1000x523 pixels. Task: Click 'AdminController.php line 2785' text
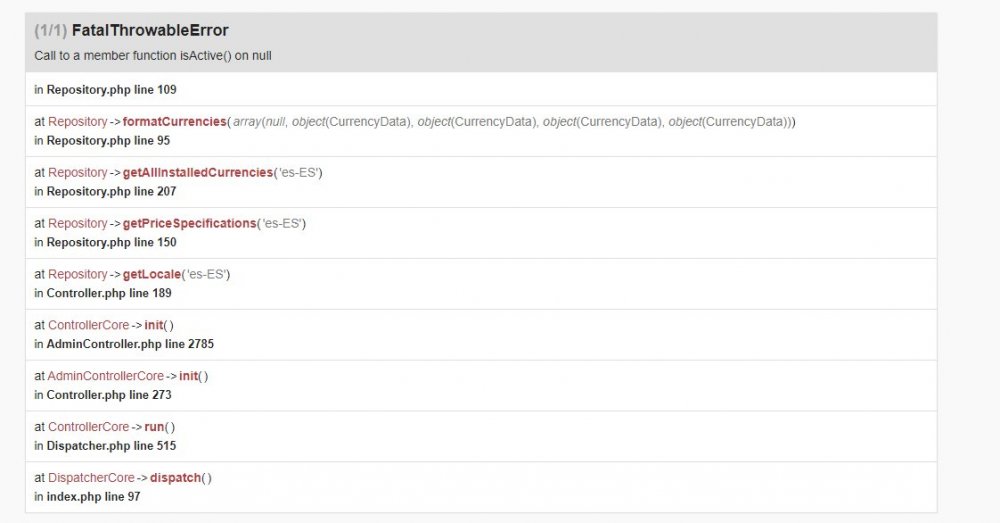click(x=130, y=344)
